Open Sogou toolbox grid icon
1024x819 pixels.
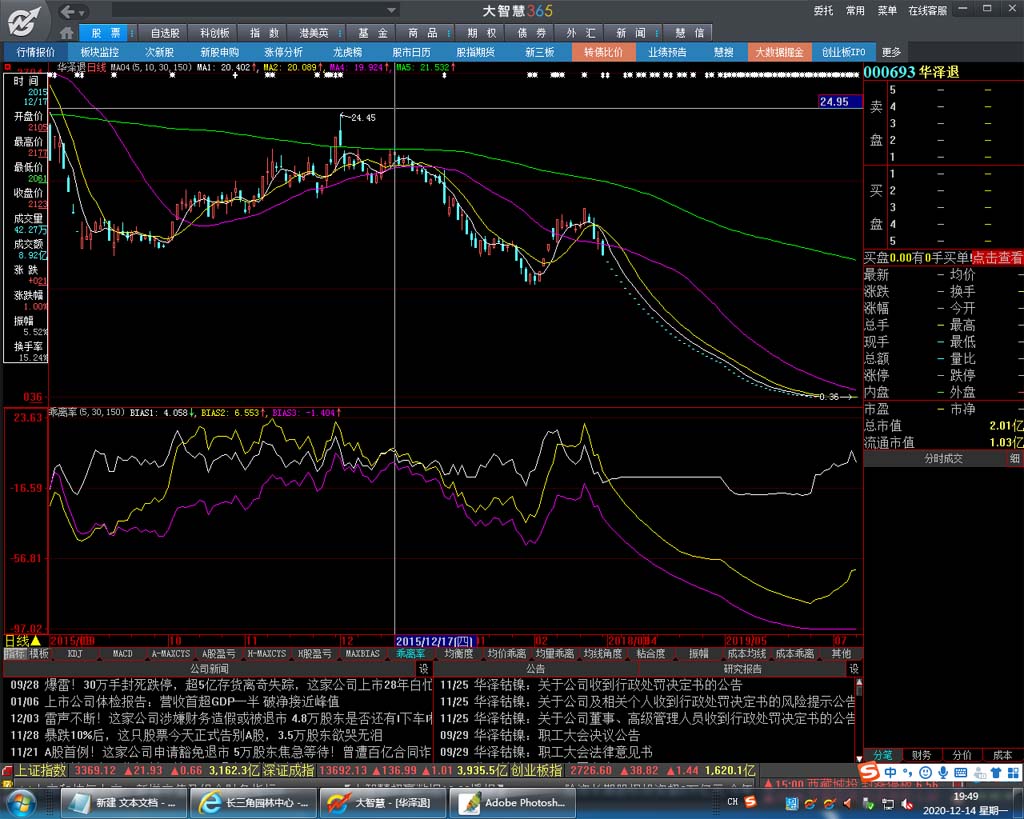pos(1013,773)
